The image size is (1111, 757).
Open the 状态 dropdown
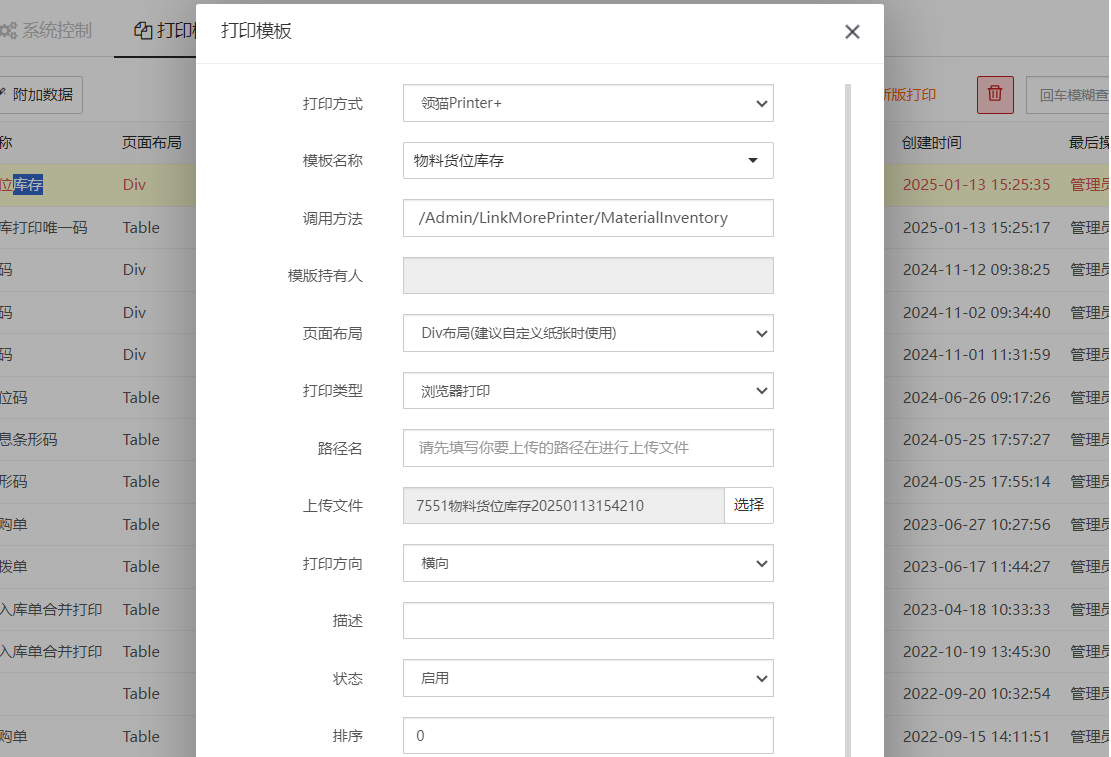click(588, 678)
